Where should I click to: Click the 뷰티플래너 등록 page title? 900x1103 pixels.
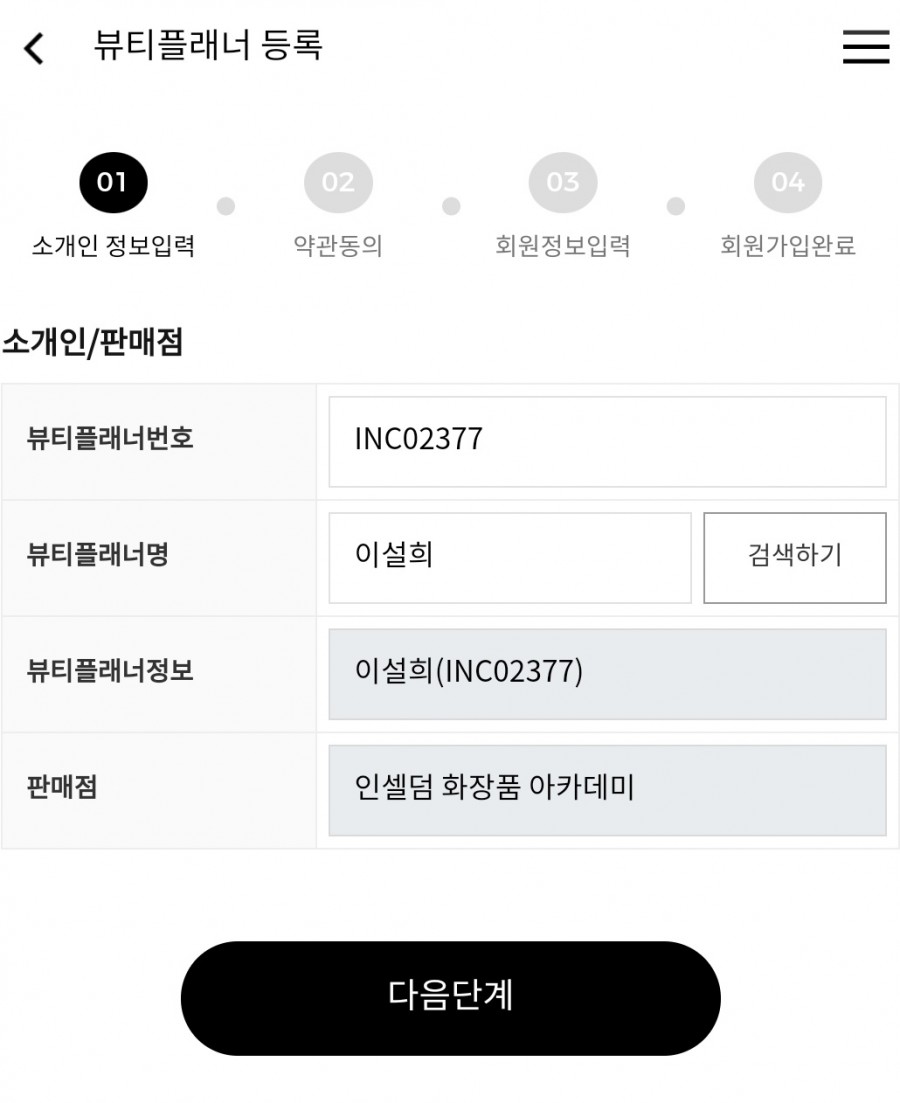(x=208, y=45)
